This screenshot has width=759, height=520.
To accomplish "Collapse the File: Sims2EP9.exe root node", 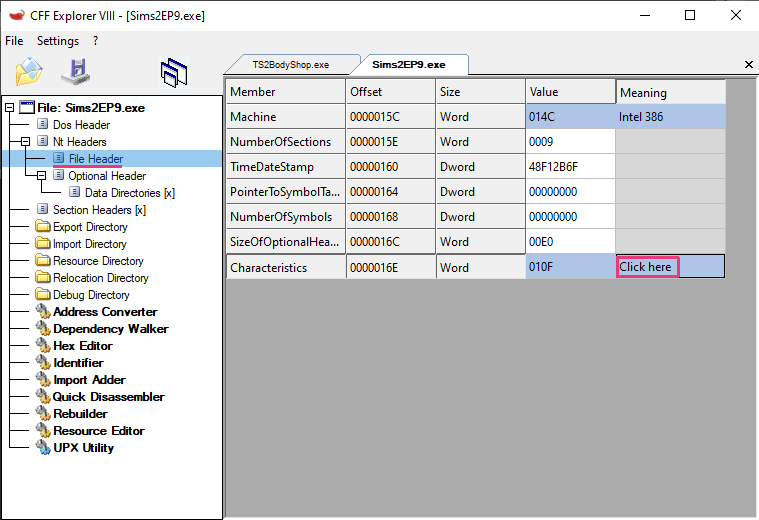I will (x=10, y=108).
